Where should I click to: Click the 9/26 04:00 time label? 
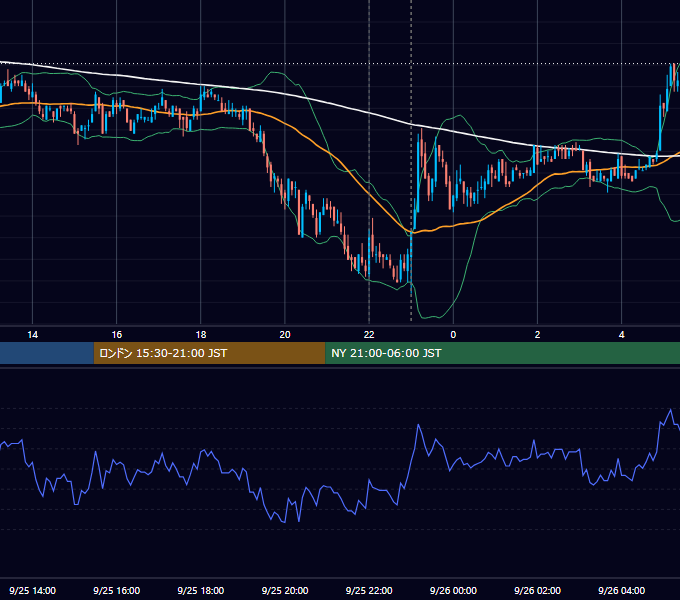tap(621, 590)
